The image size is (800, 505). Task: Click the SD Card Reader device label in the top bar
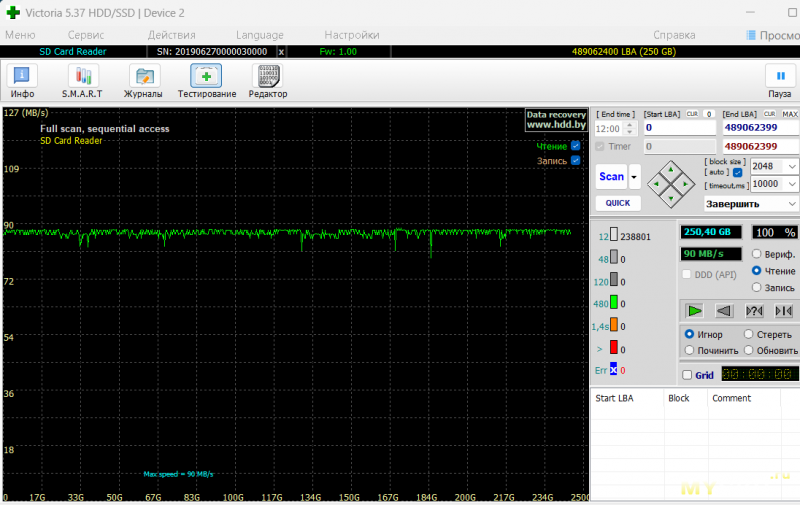pos(73,52)
